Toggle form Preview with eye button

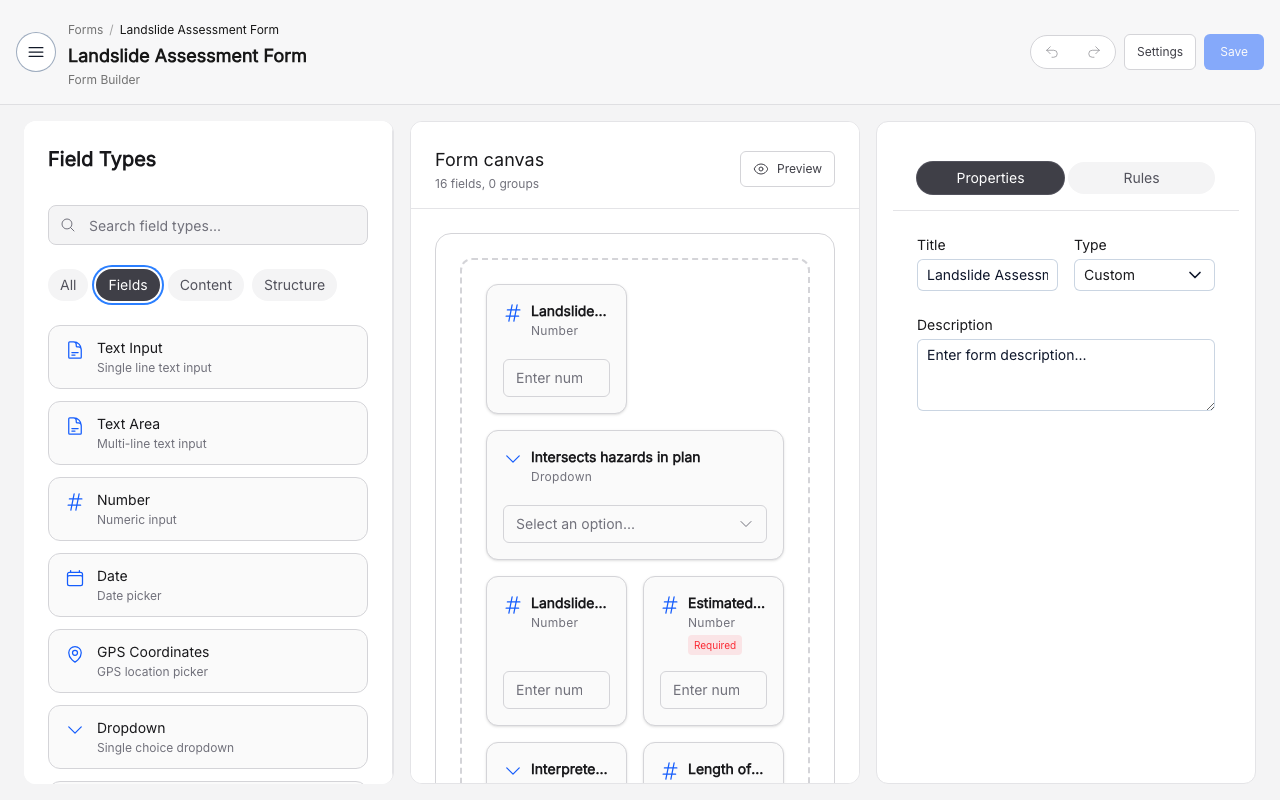pos(787,169)
